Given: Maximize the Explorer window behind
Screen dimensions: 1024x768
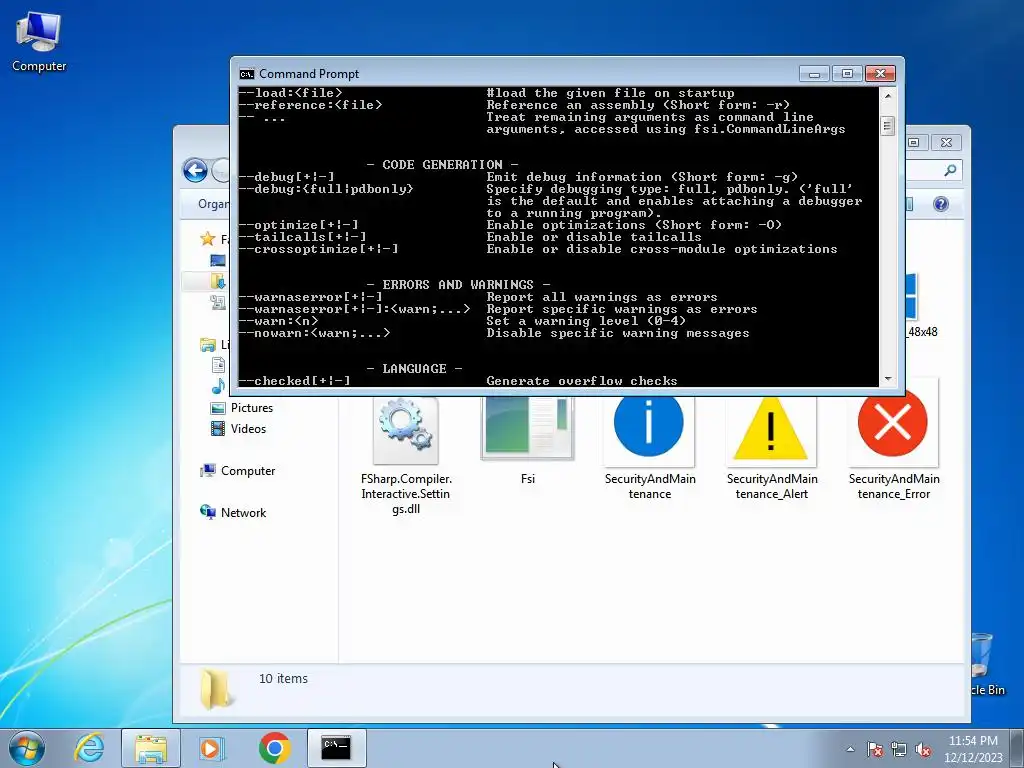Looking at the screenshot, I should tap(914, 142).
